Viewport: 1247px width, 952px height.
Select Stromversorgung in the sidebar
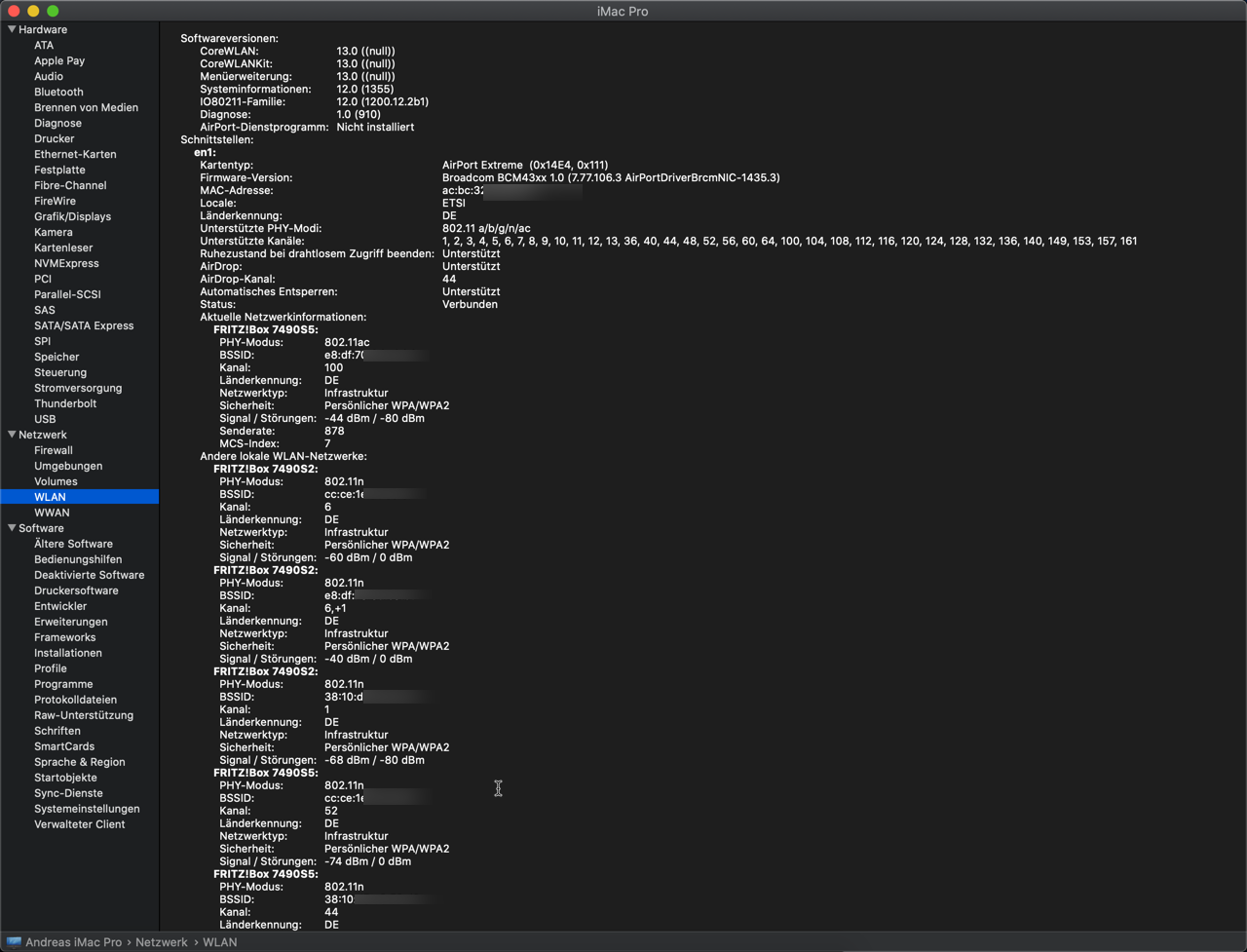[78, 388]
